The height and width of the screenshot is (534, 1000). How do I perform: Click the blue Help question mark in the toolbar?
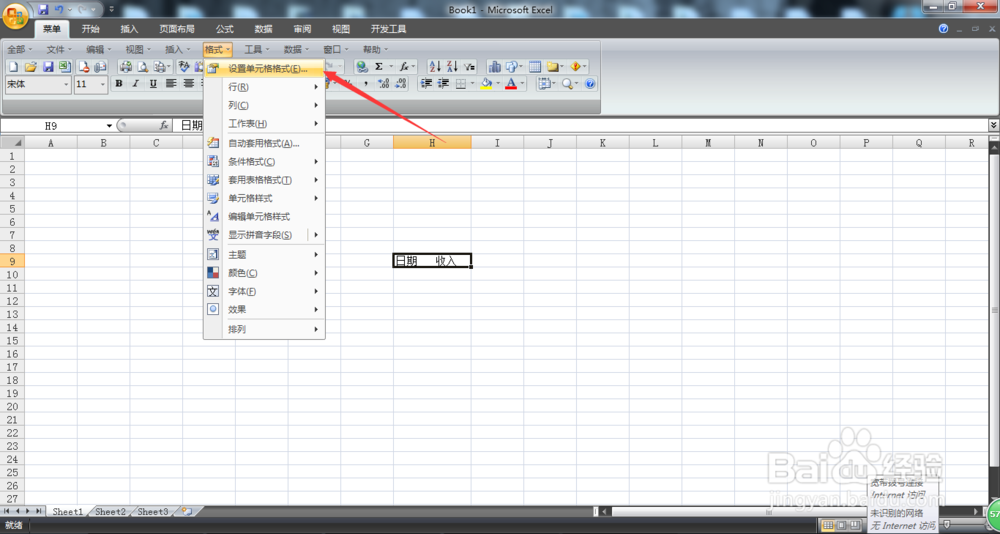(x=590, y=84)
